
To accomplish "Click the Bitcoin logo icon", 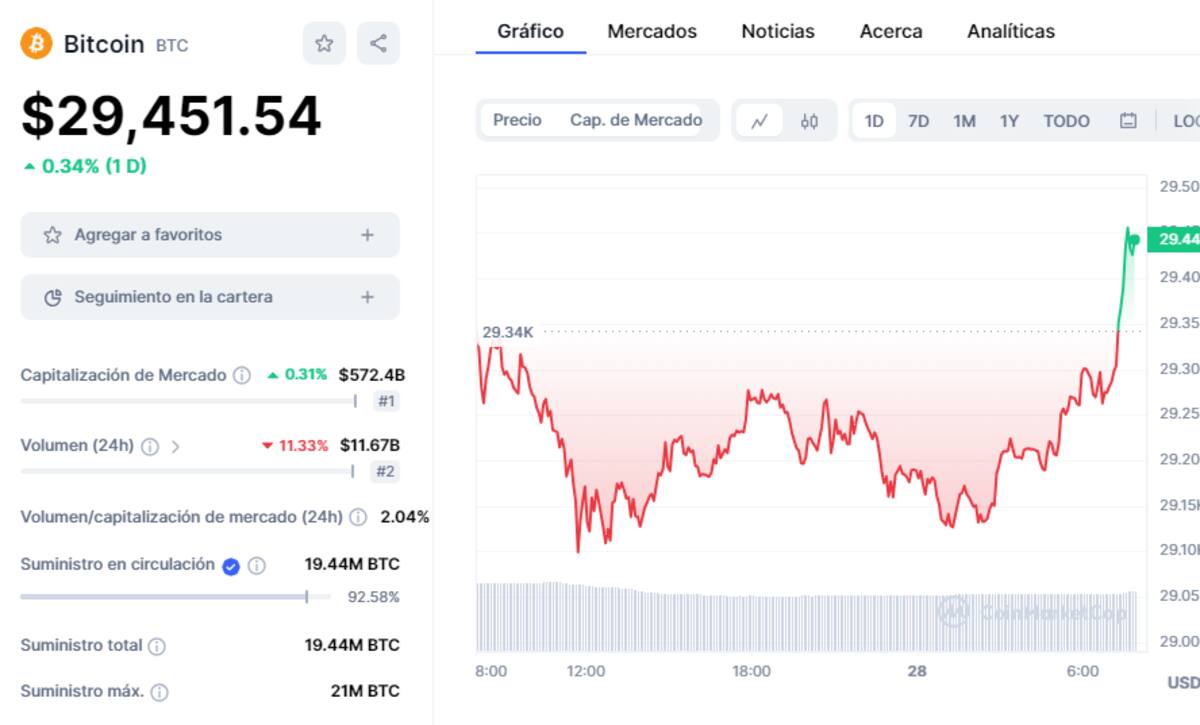I will coord(36,43).
